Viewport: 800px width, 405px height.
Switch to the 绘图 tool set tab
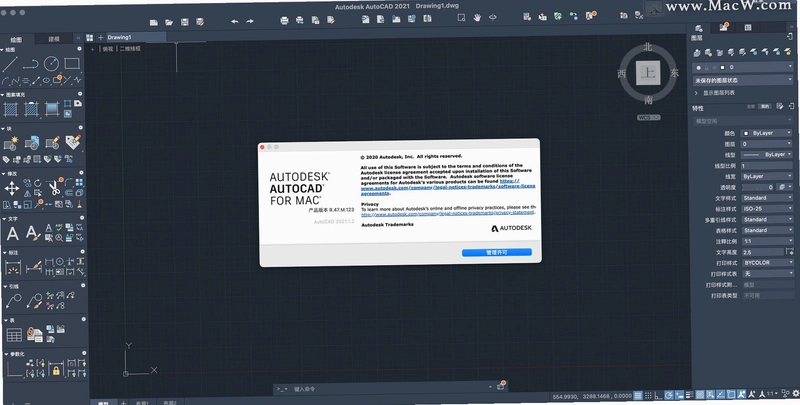[16, 39]
